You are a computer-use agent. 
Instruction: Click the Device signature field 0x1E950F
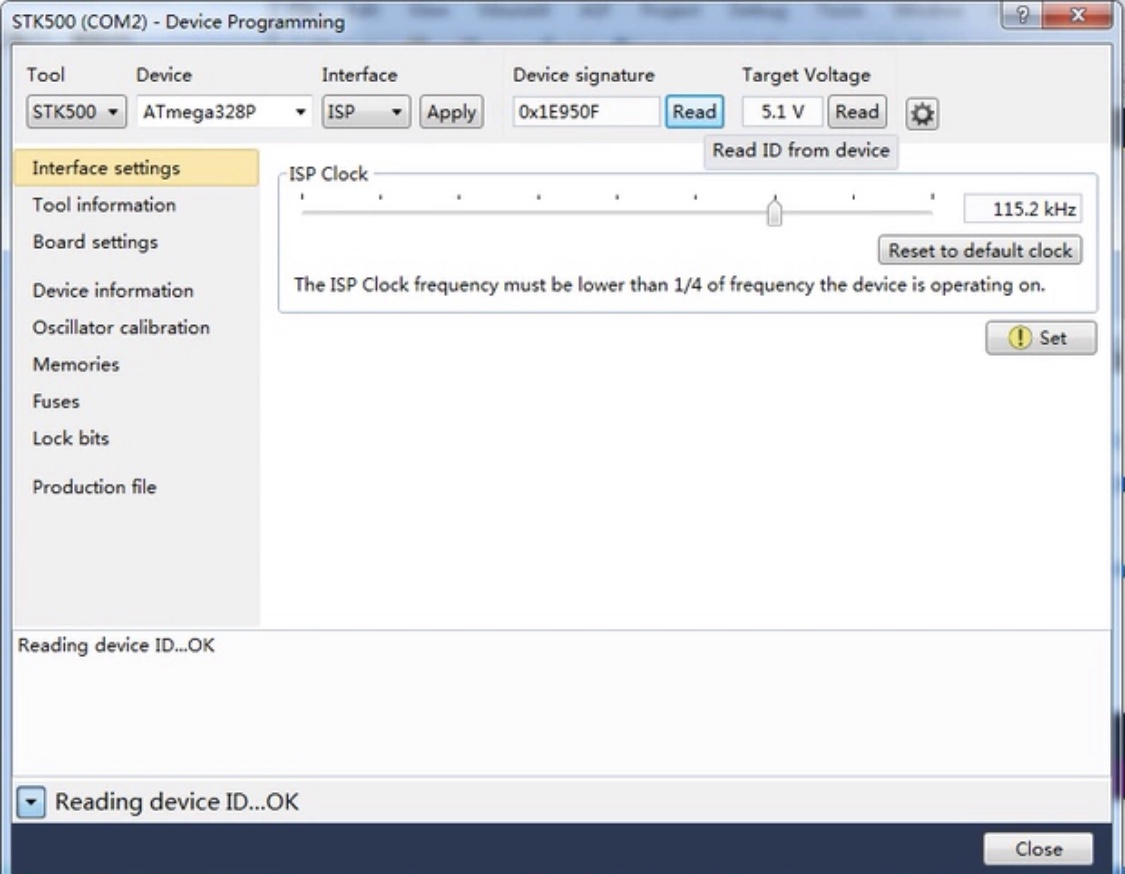coord(586,112)
